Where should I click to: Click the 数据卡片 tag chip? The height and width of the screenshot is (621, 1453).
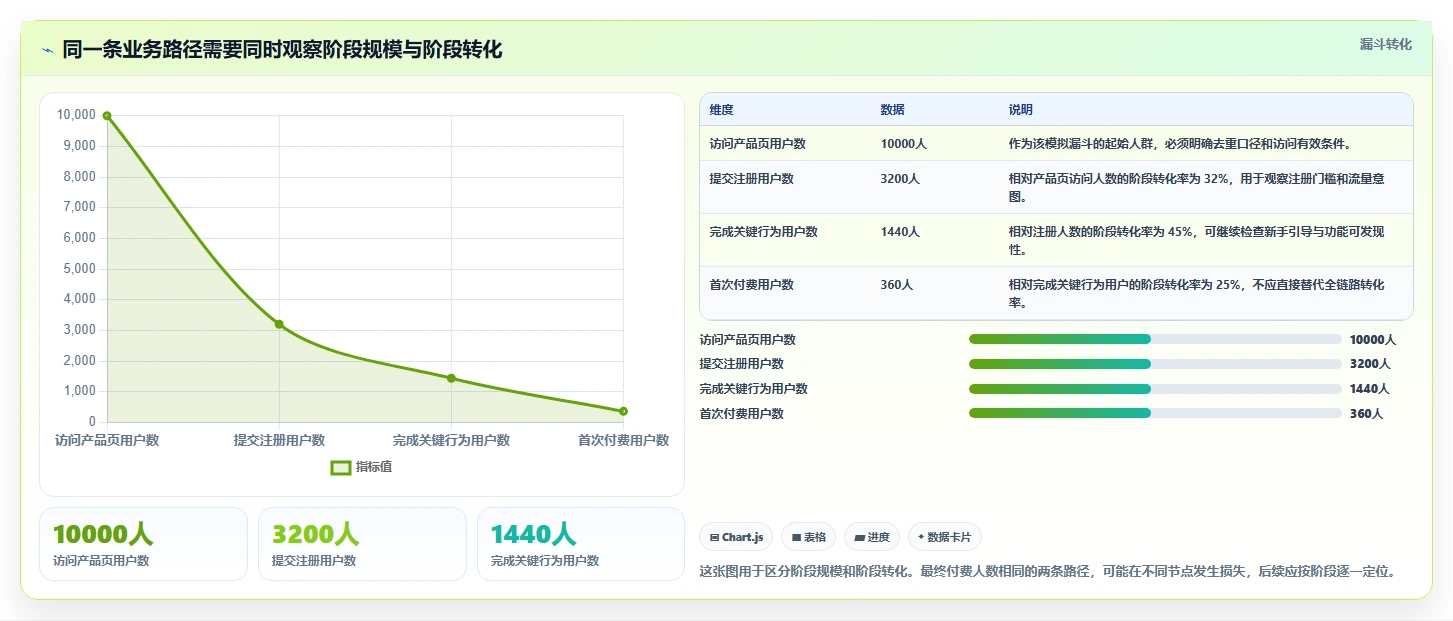click(x=945, y=537)
